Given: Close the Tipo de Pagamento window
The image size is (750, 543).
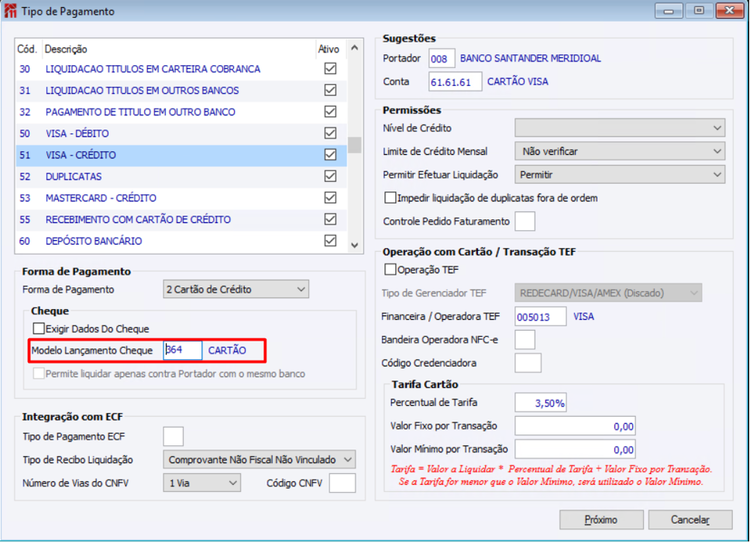Looking at the screenshot, I should (x=729, y=11).
